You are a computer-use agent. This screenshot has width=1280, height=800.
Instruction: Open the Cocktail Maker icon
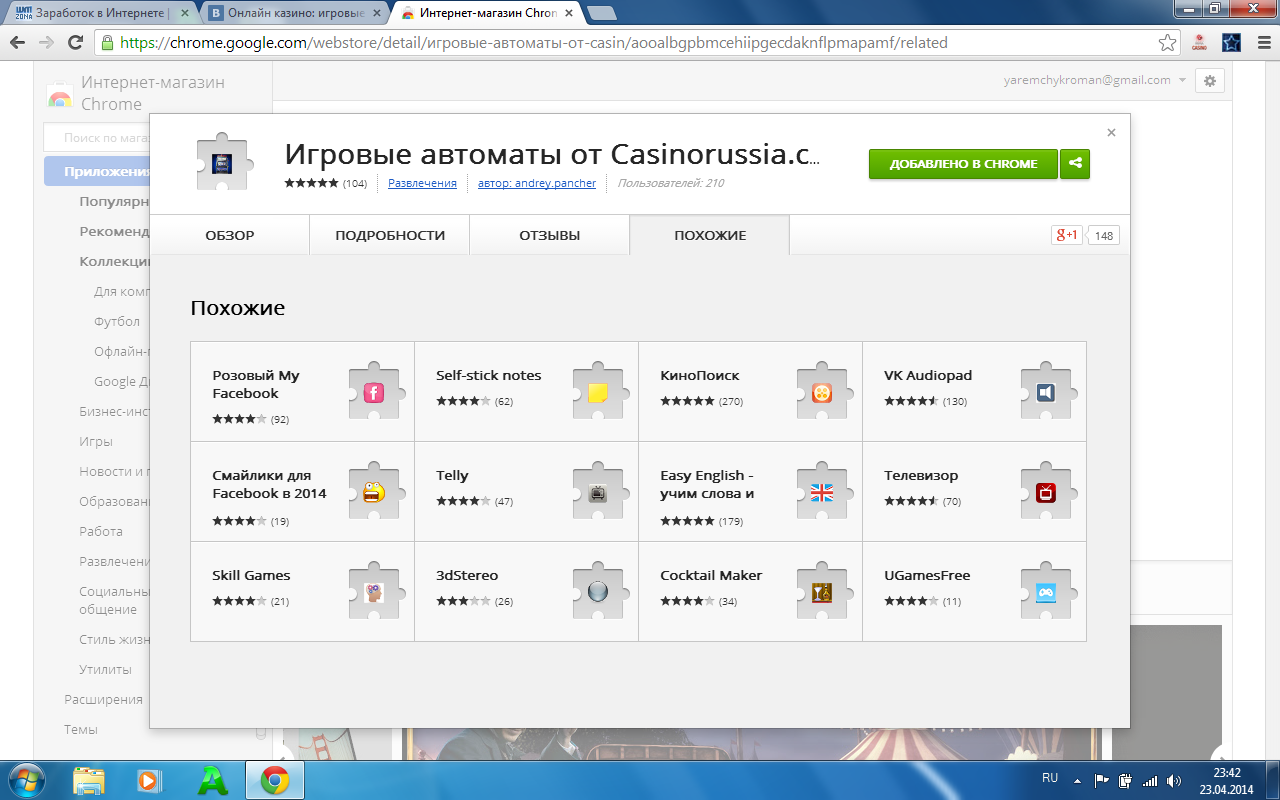pyautogui.click(x=822, y=592)
